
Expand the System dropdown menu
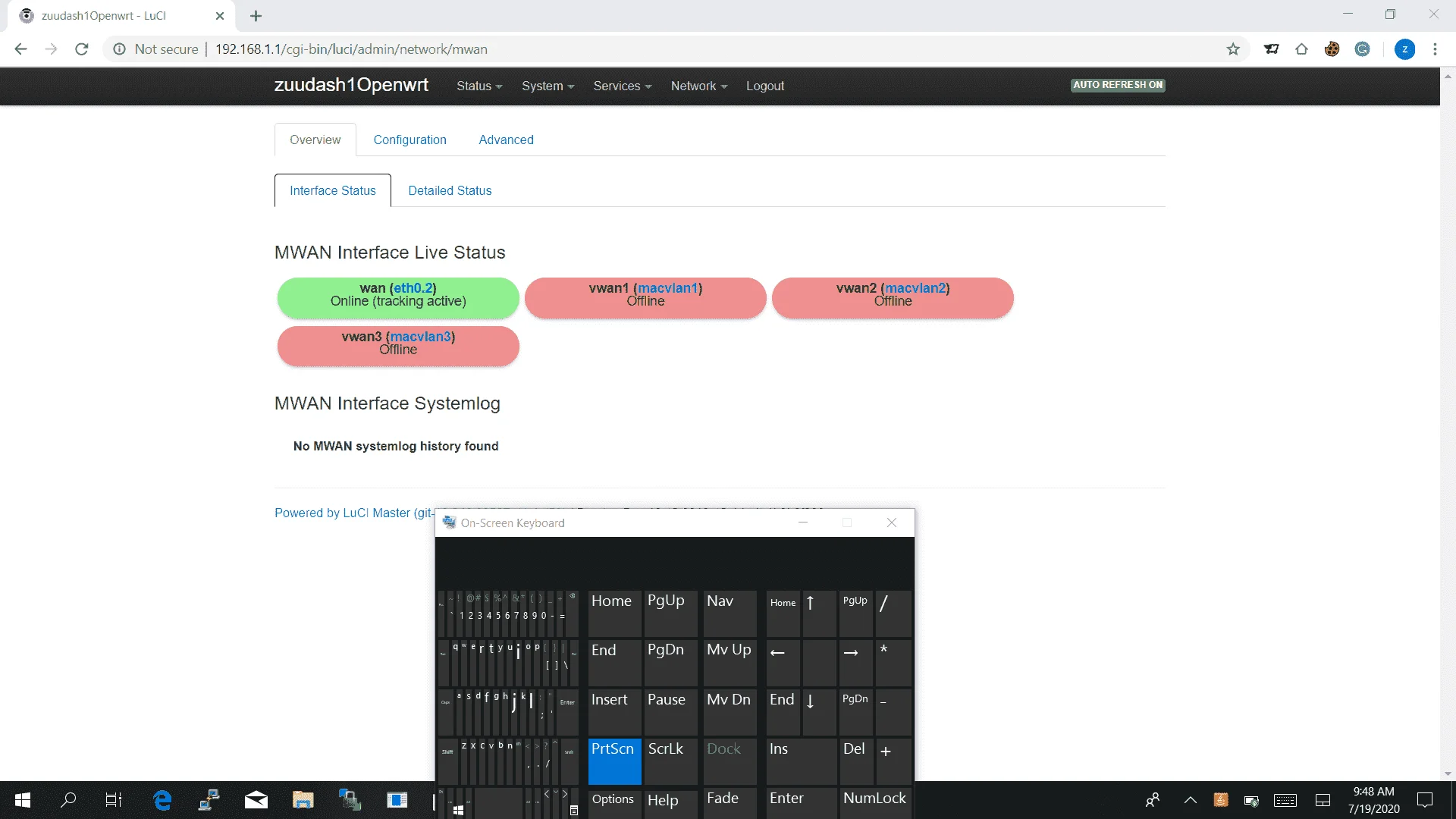[548, 86]
